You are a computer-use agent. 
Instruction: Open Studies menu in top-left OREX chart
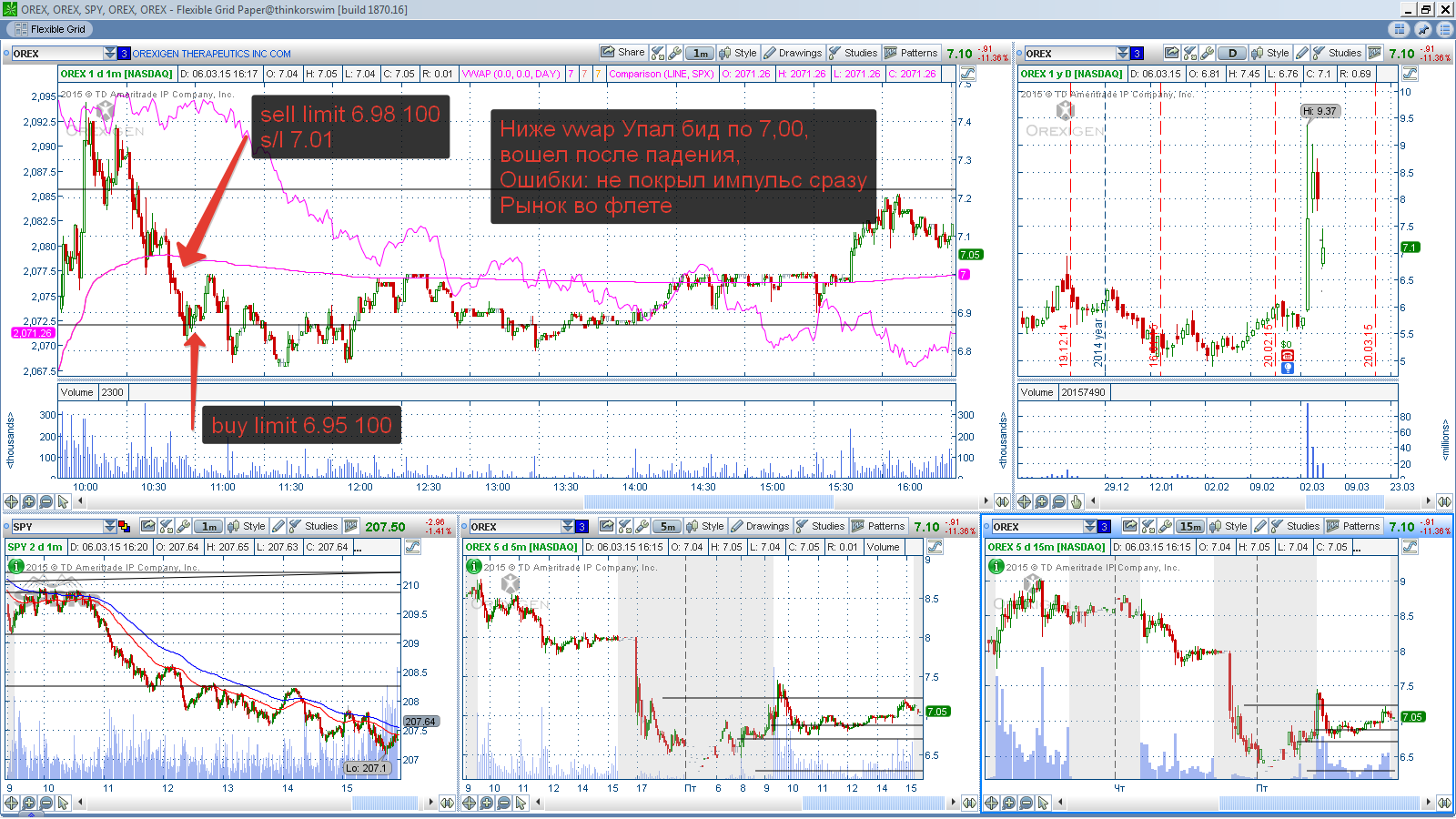852,53
